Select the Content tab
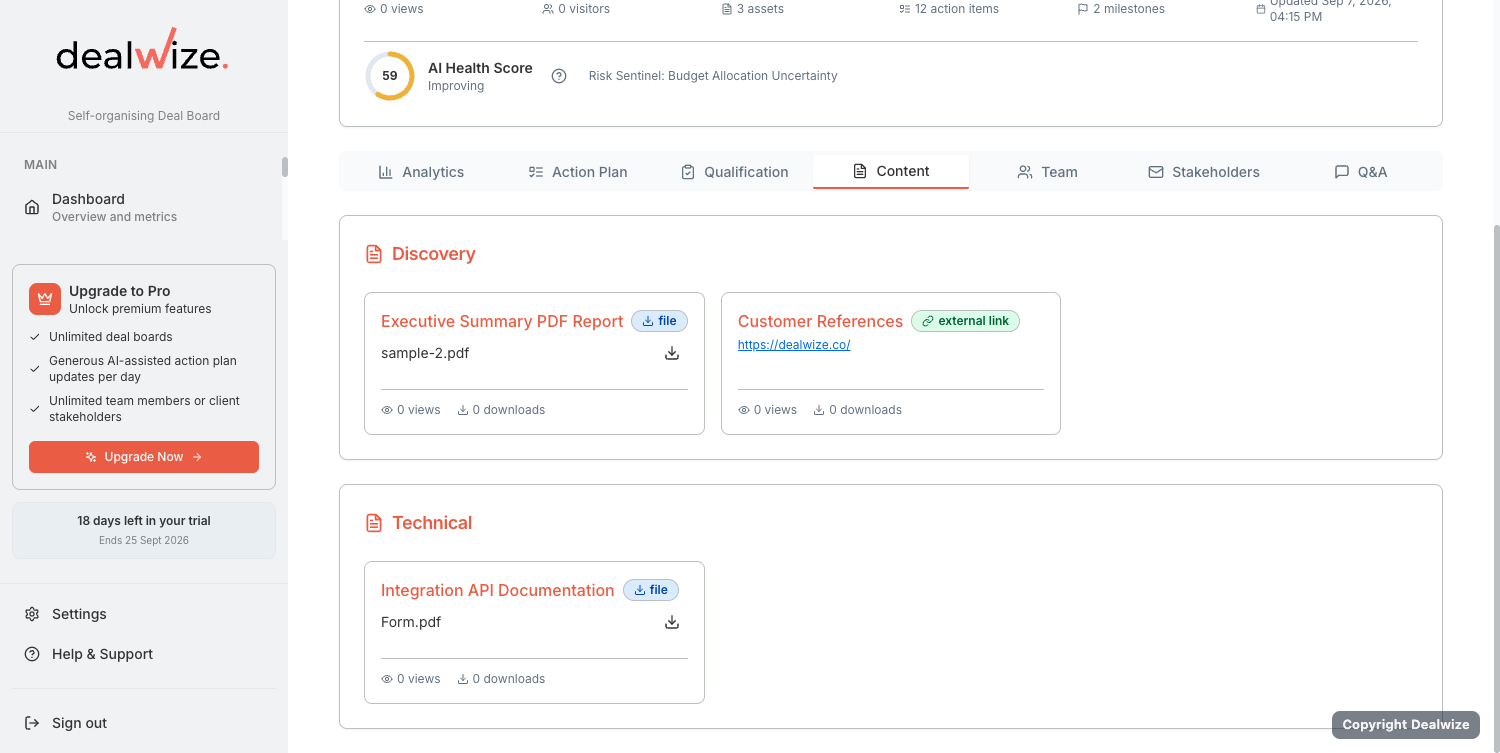 point(891,171)
